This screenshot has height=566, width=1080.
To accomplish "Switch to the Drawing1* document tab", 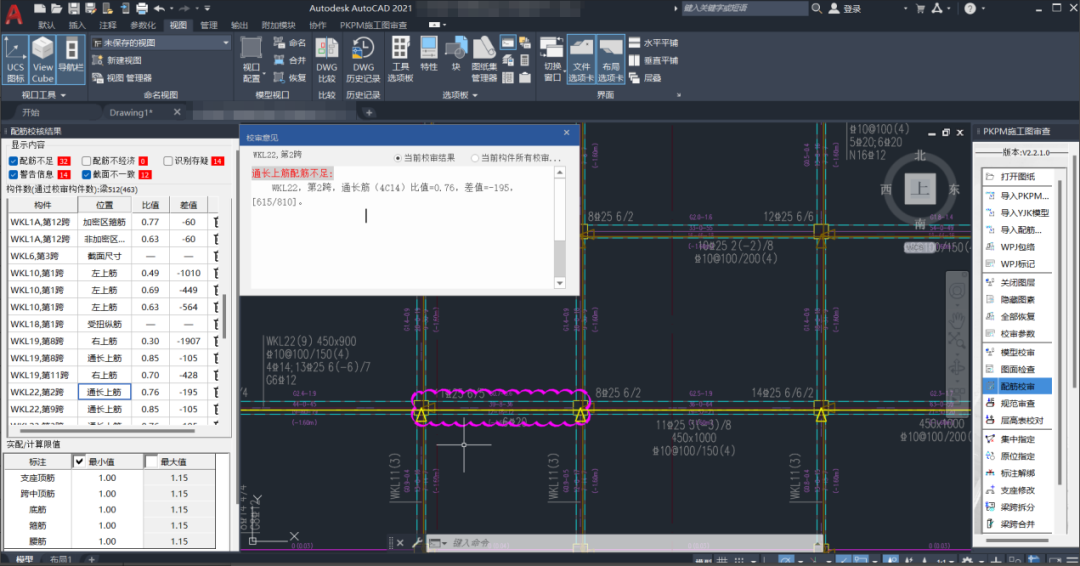I will [x=131, y=112].
